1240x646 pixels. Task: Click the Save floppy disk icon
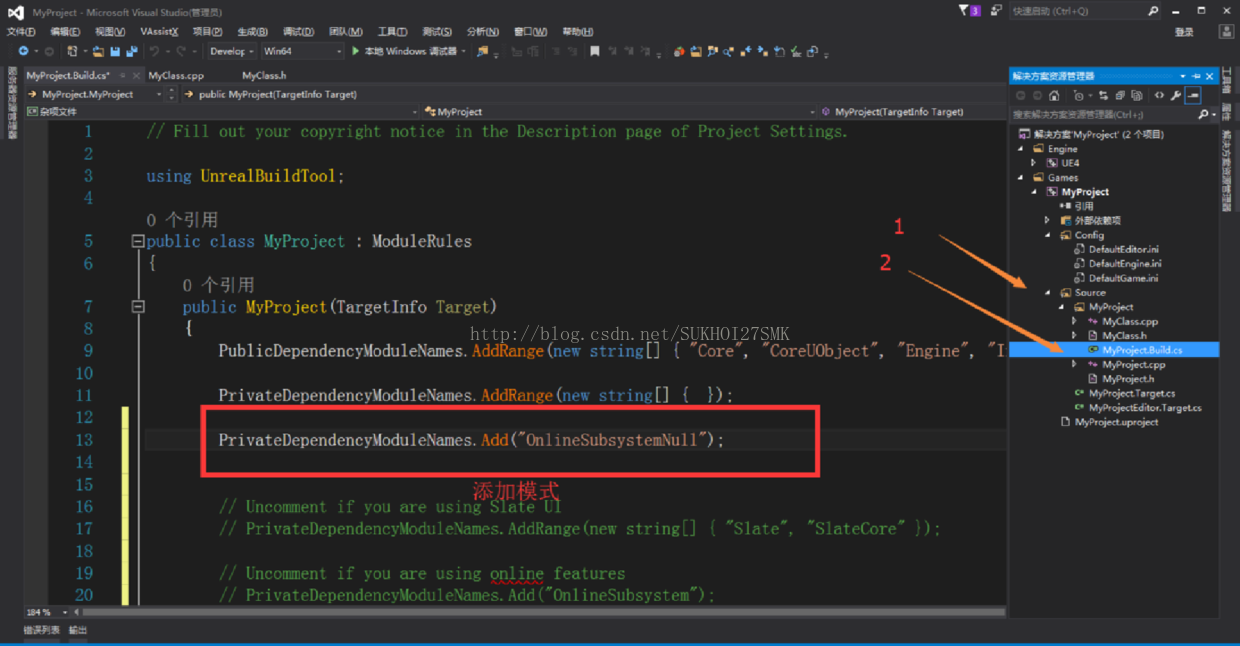[x=115, y=50]
